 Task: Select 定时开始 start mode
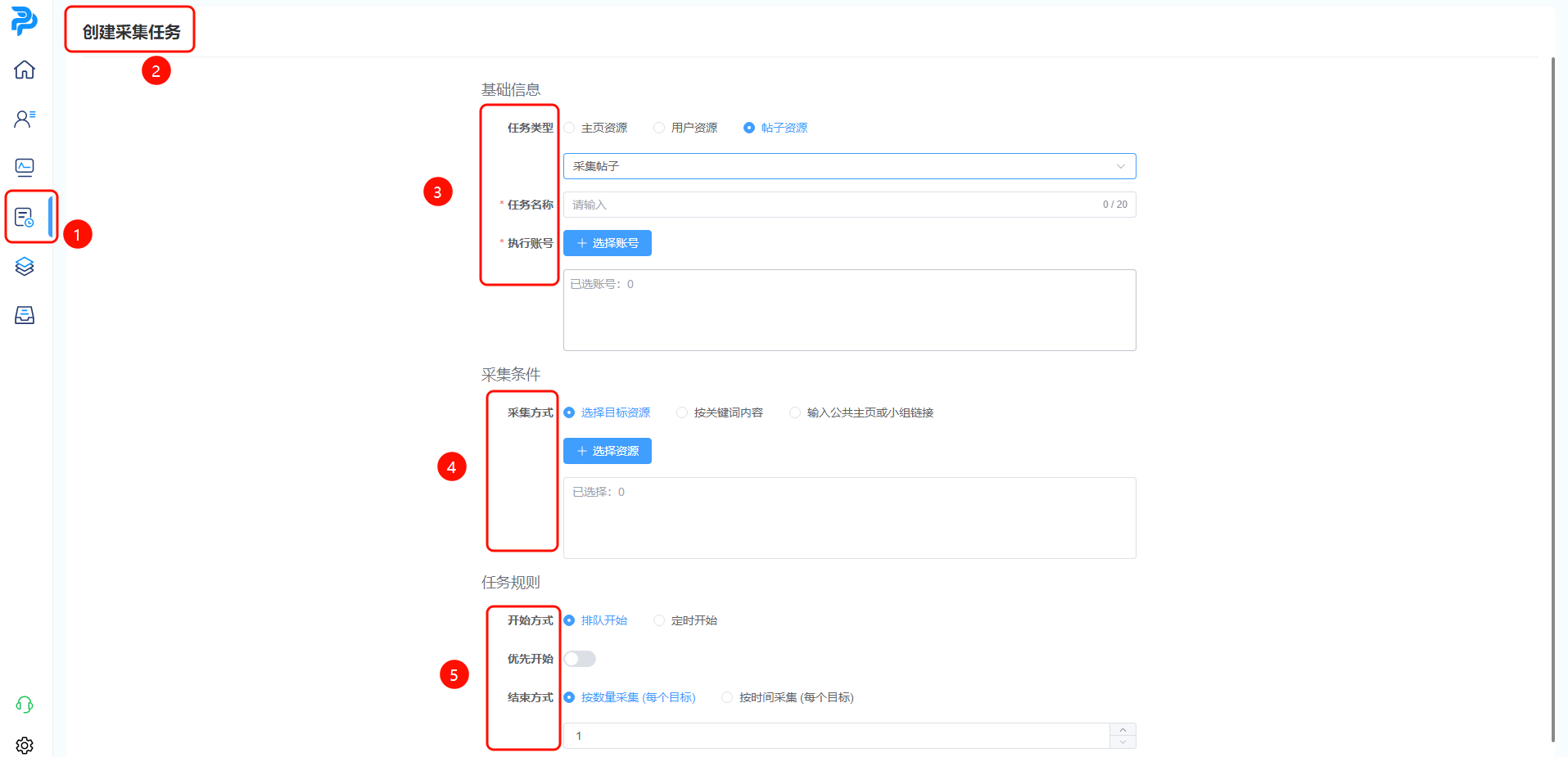[659, 620]
